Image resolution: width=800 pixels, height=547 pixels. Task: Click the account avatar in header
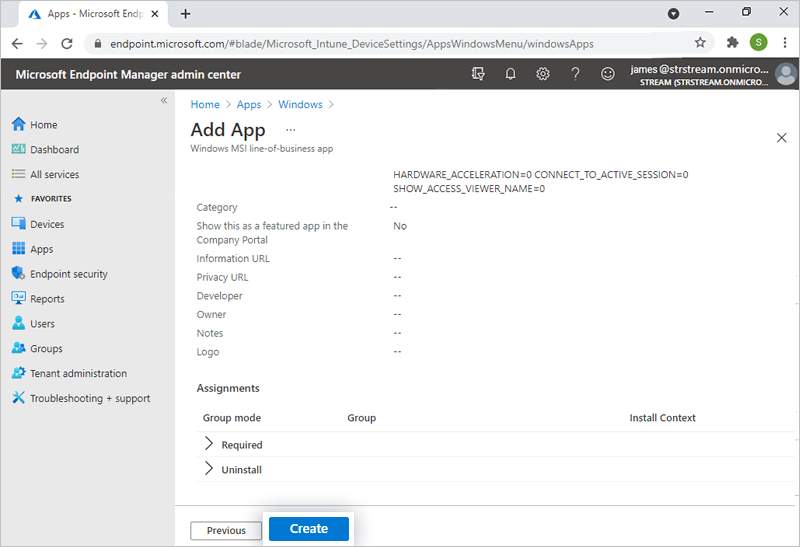785,74
